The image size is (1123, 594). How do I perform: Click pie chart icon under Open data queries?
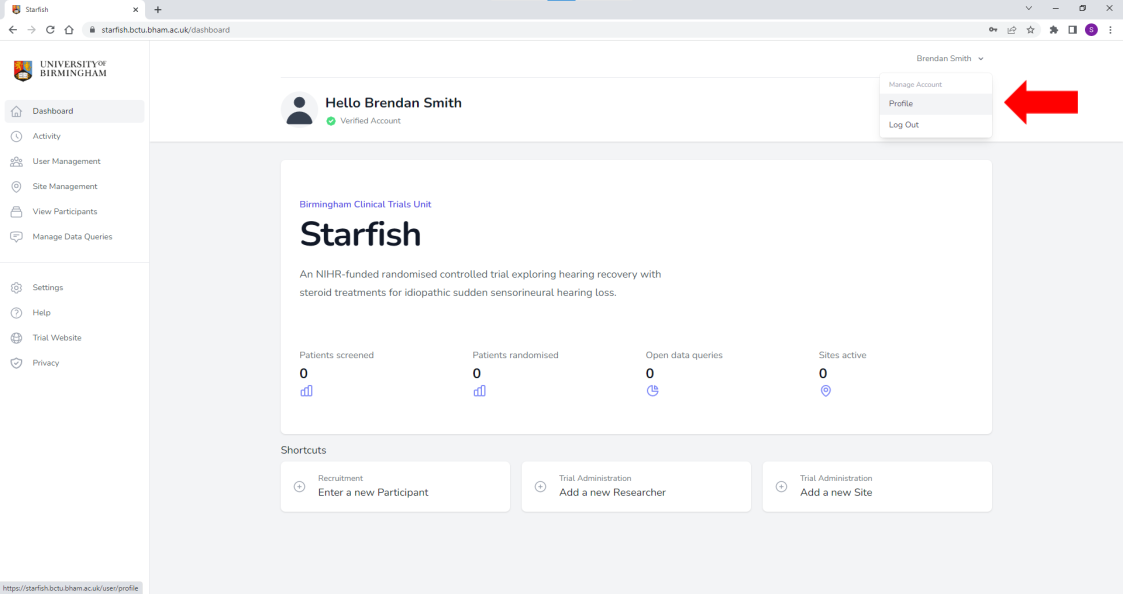(652, 391)
